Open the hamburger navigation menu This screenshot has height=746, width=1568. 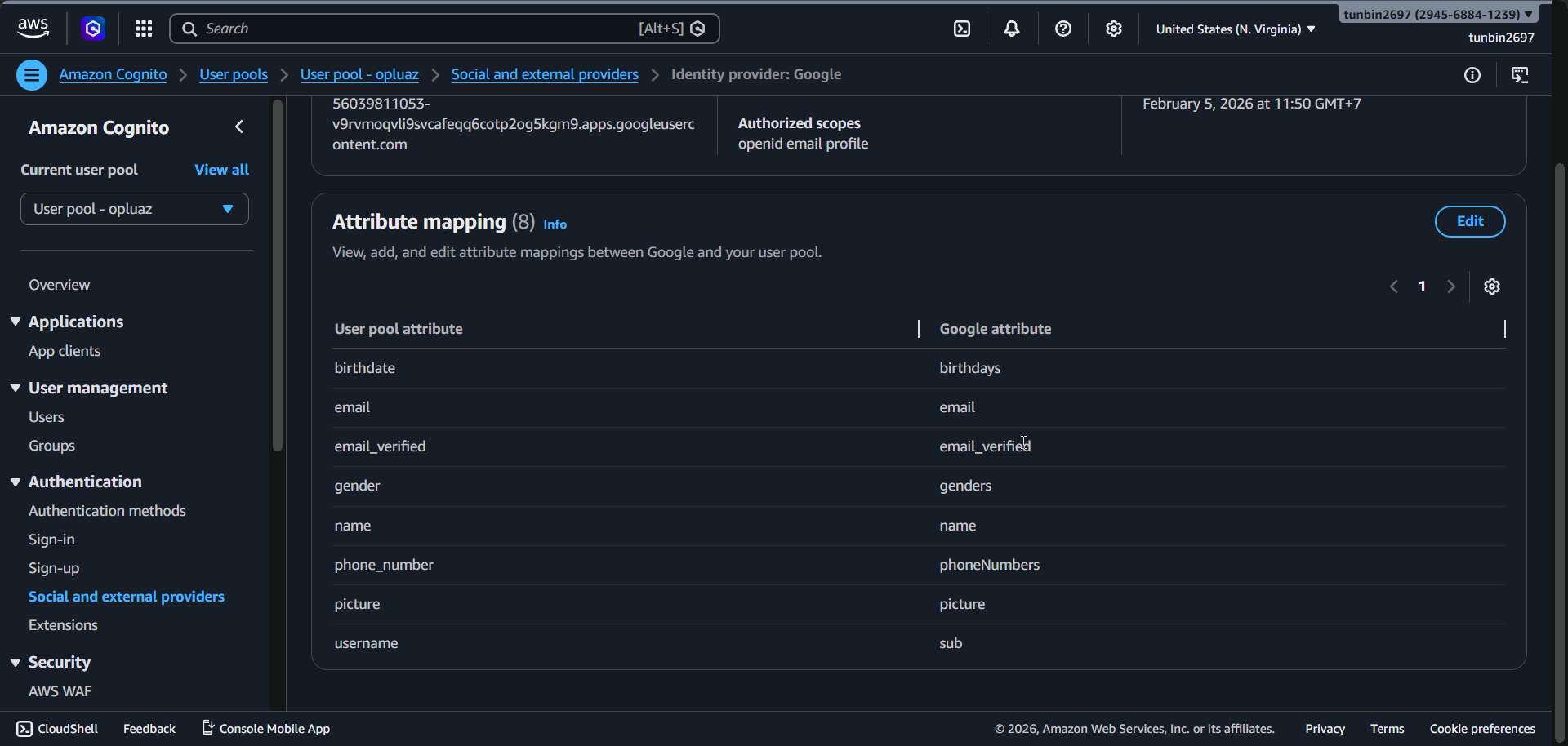pyautogui.click(x=31, y=74)
